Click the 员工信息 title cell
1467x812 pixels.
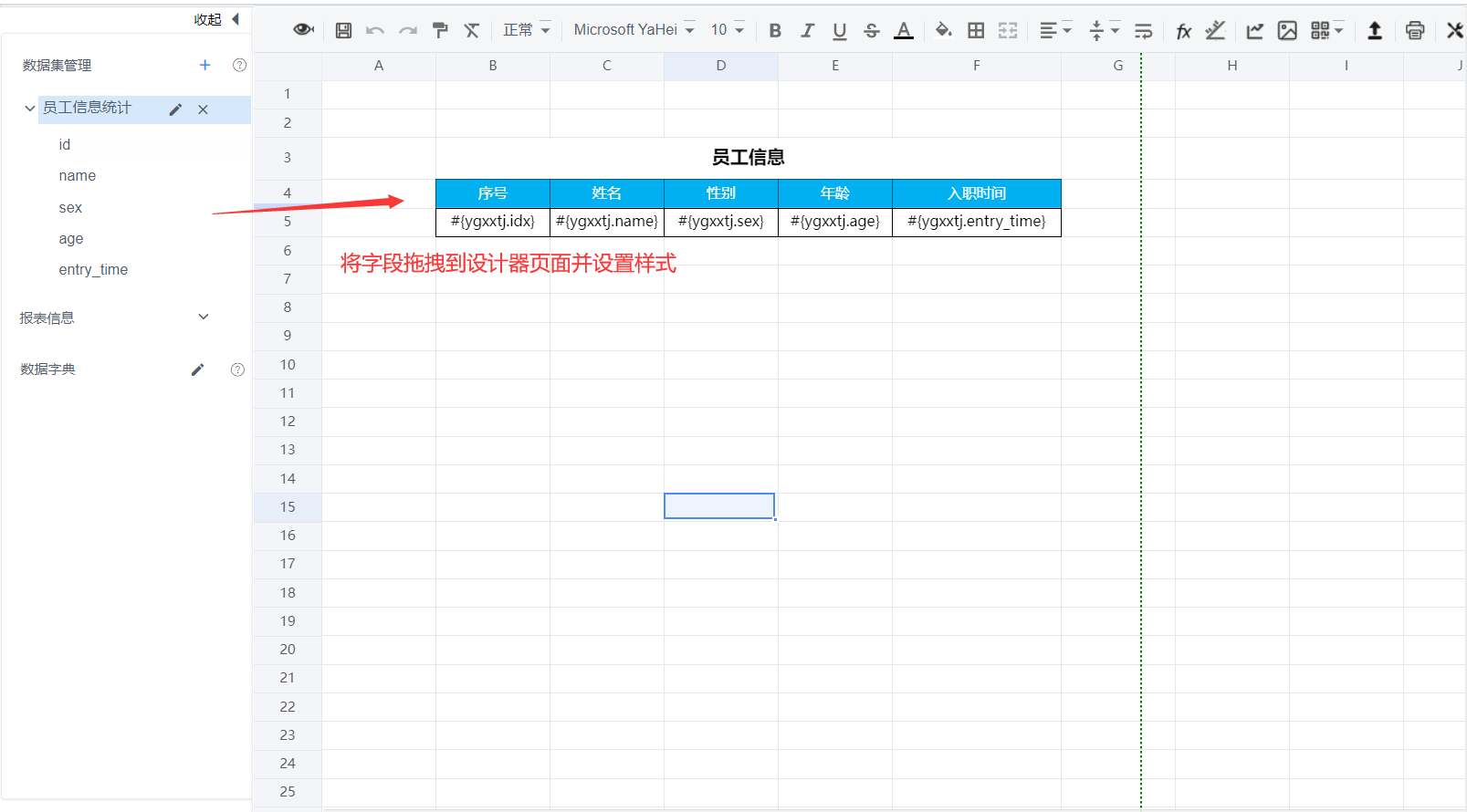749,158
